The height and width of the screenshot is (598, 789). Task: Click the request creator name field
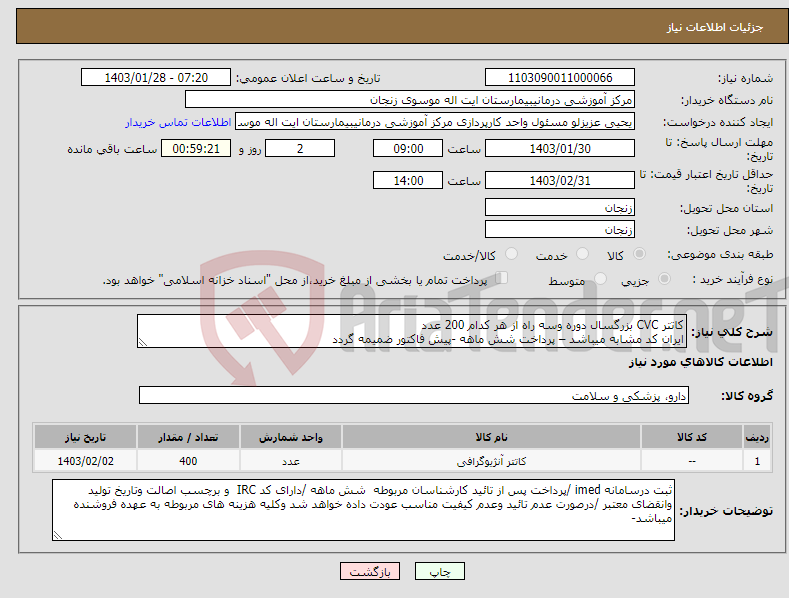[x=435, y=122]
